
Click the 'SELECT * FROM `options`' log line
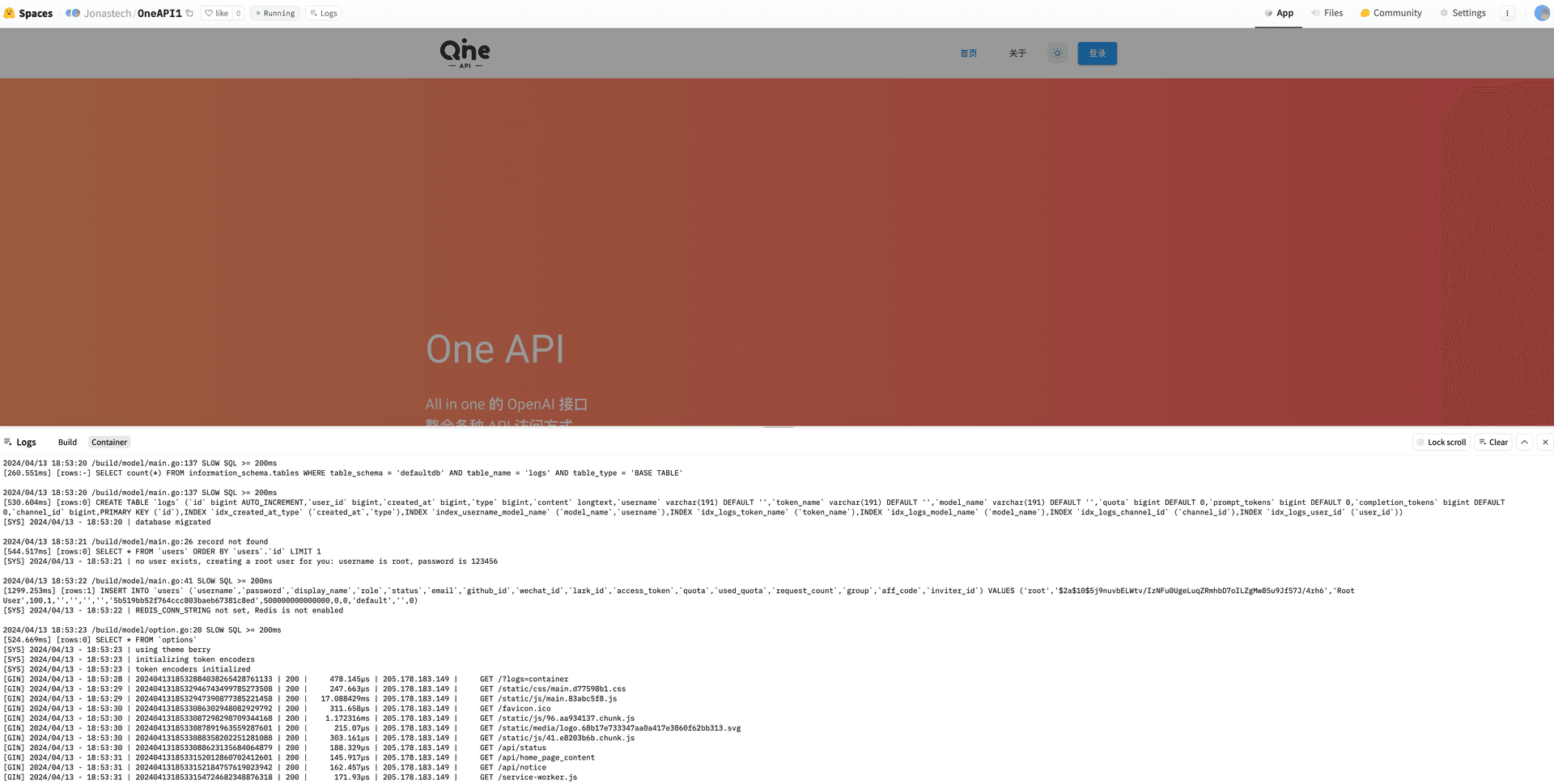coord(100,640)
